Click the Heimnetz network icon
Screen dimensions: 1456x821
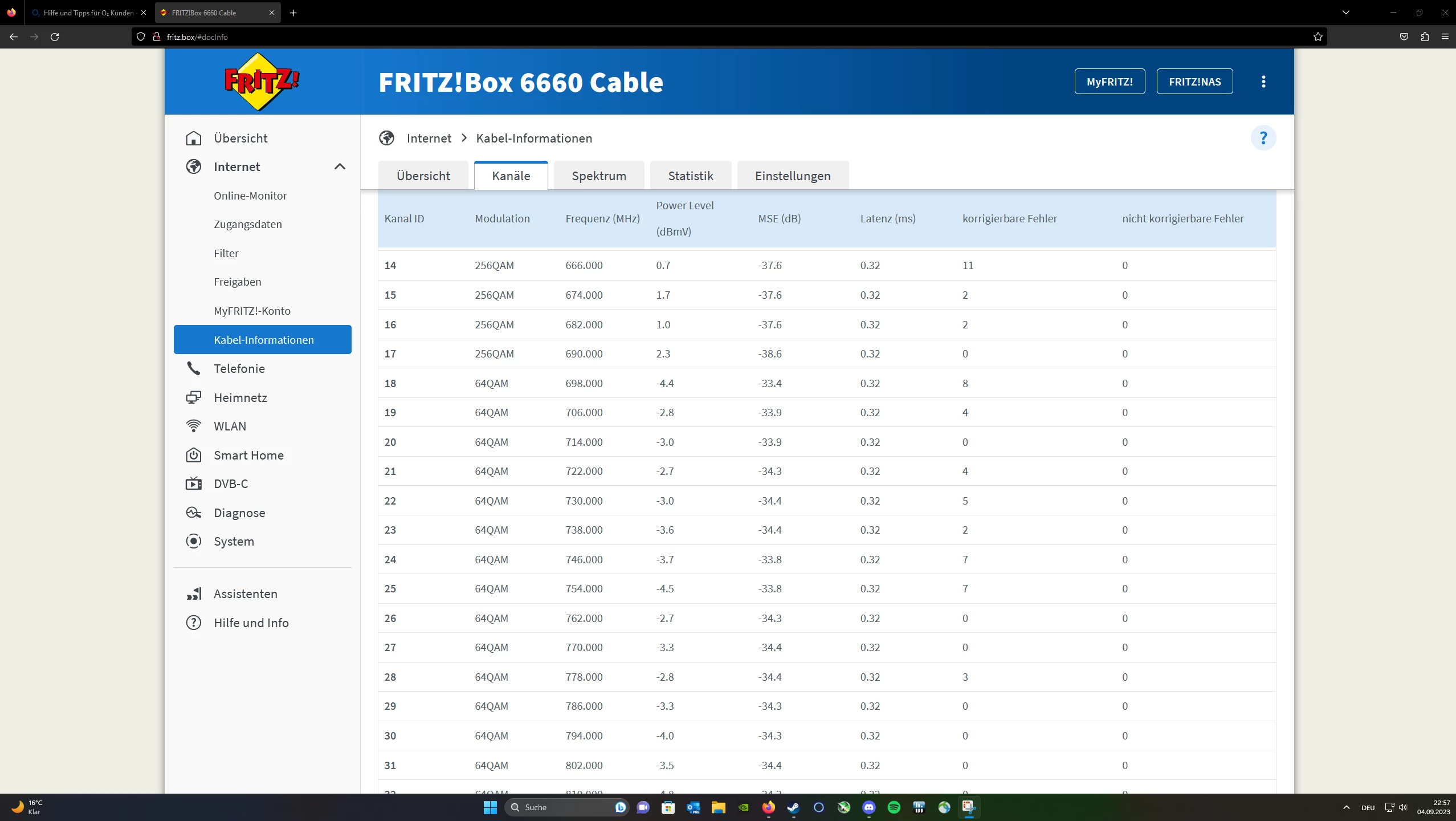click(x=194, y=398)
